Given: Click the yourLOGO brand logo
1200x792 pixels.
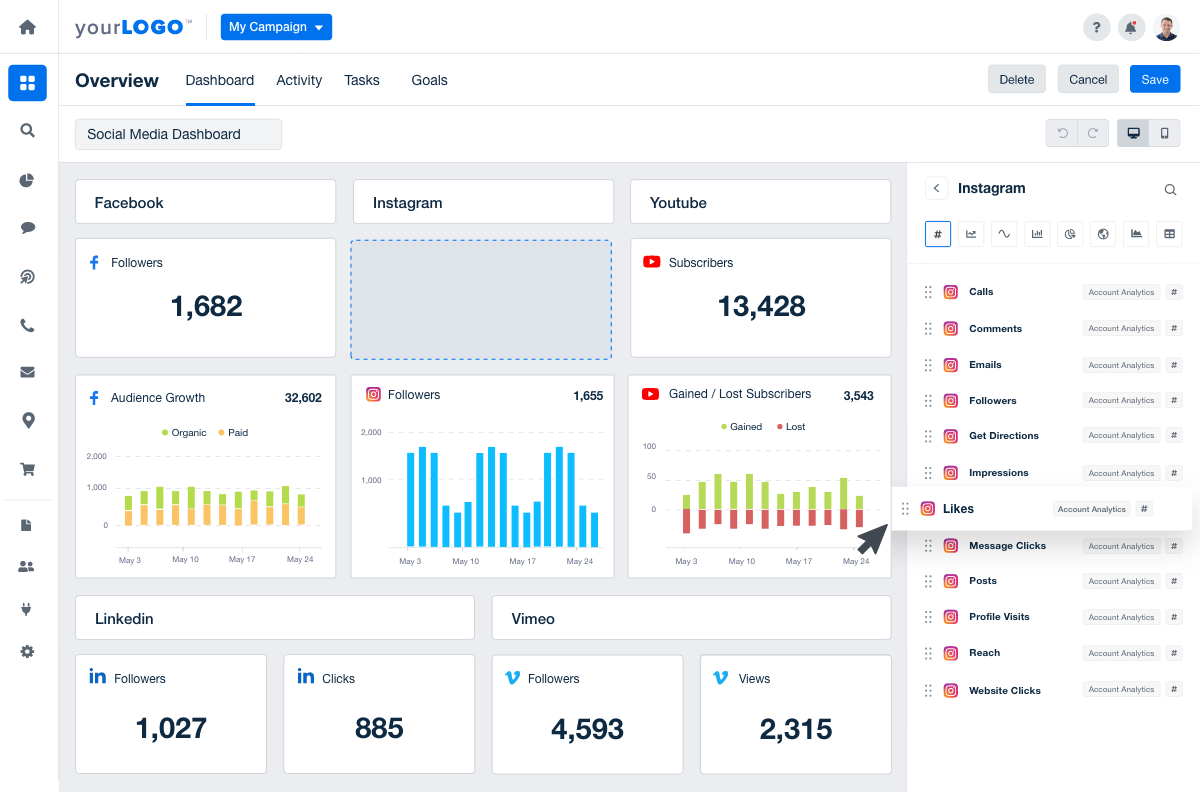Looking at the screenshot, I should 133,27.
